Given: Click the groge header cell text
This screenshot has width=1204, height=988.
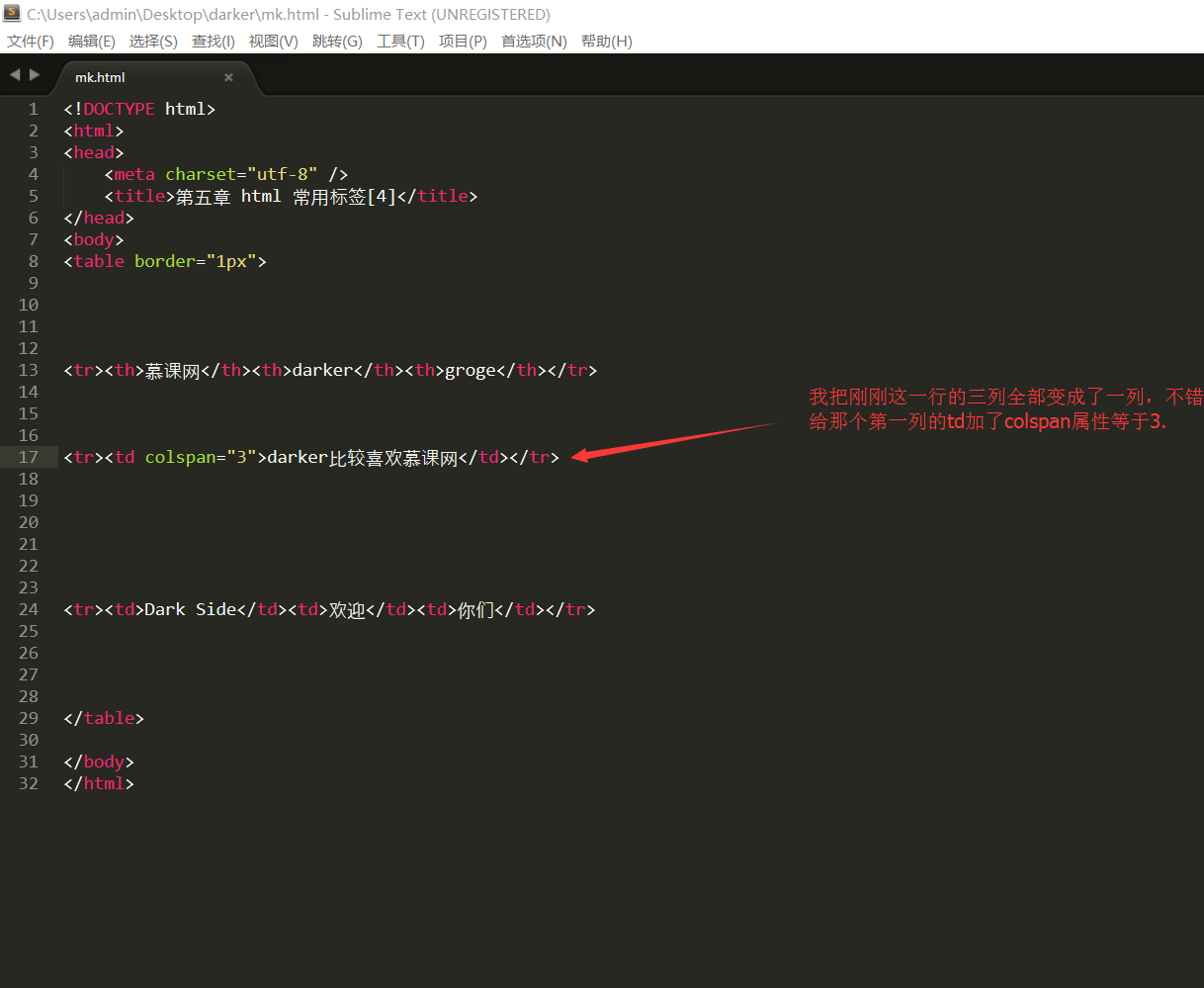Looking at the screenshot, I should [x=470, y=370].
